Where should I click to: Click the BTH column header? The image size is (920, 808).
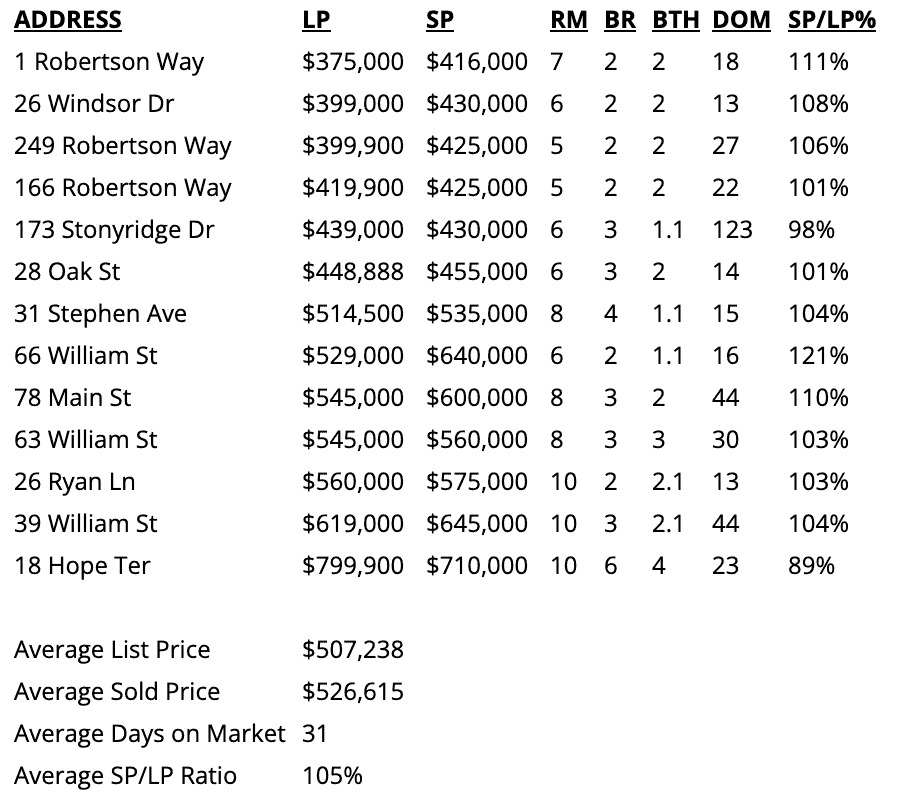pos(675,20)
